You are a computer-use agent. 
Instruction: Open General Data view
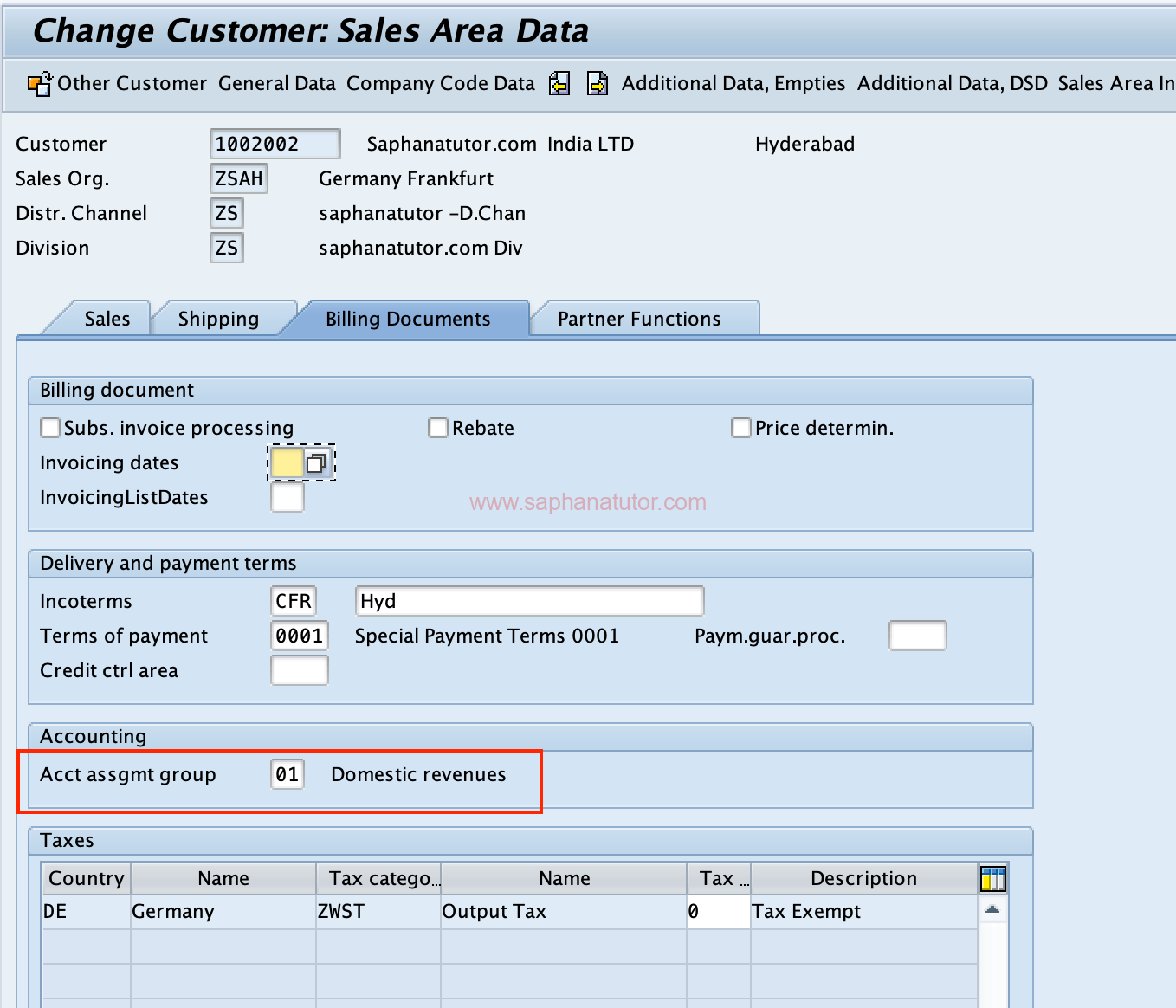coord(277,83)
